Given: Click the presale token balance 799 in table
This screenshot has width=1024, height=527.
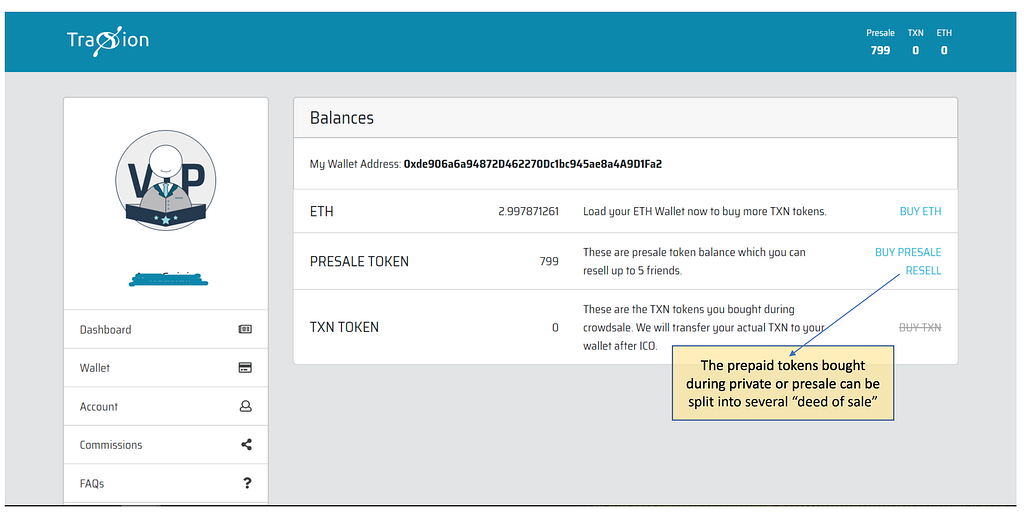Looking at the screenshot, I should click(549, 261).
